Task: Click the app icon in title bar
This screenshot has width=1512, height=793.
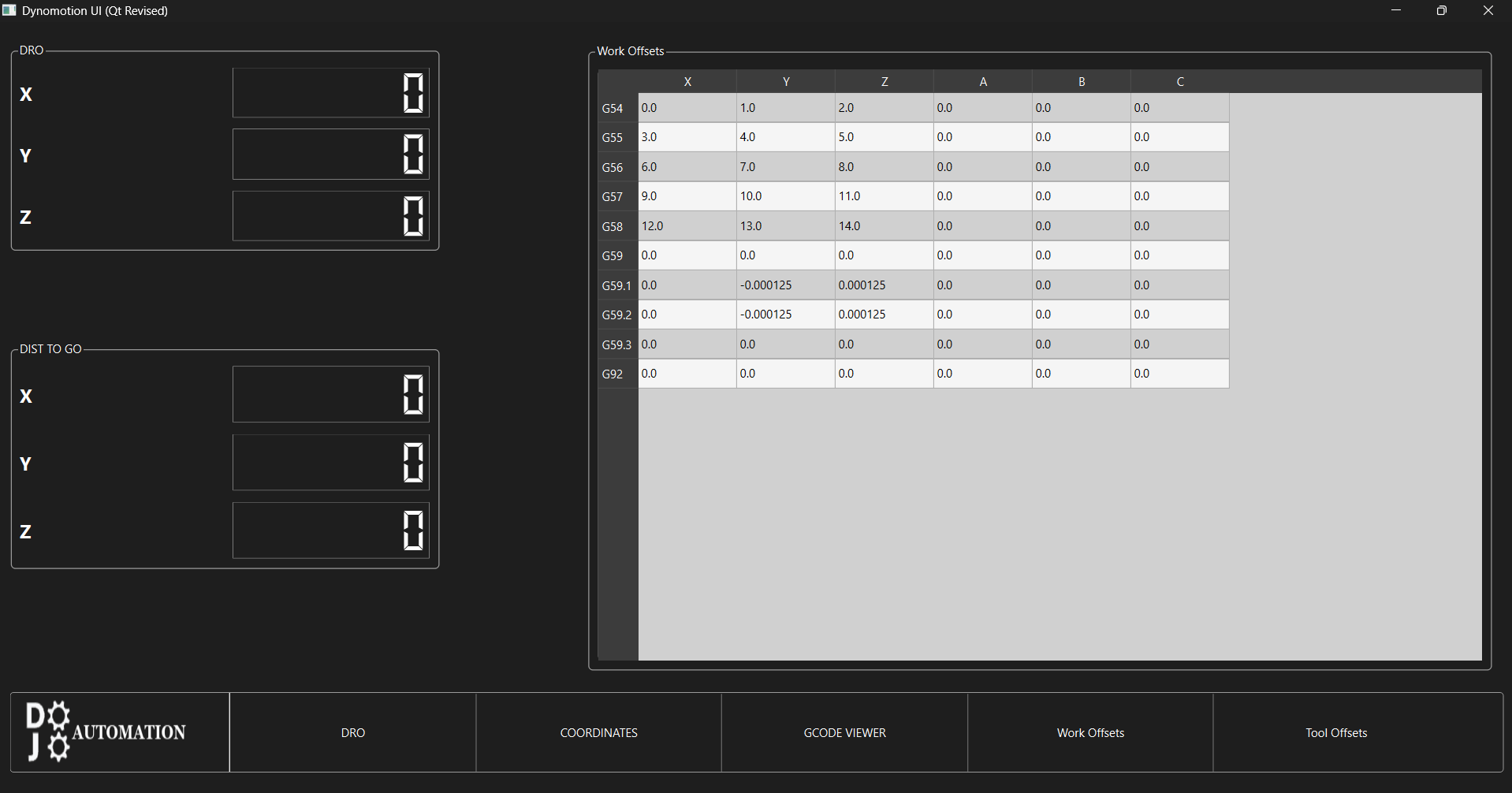Action: click(9, 10)
